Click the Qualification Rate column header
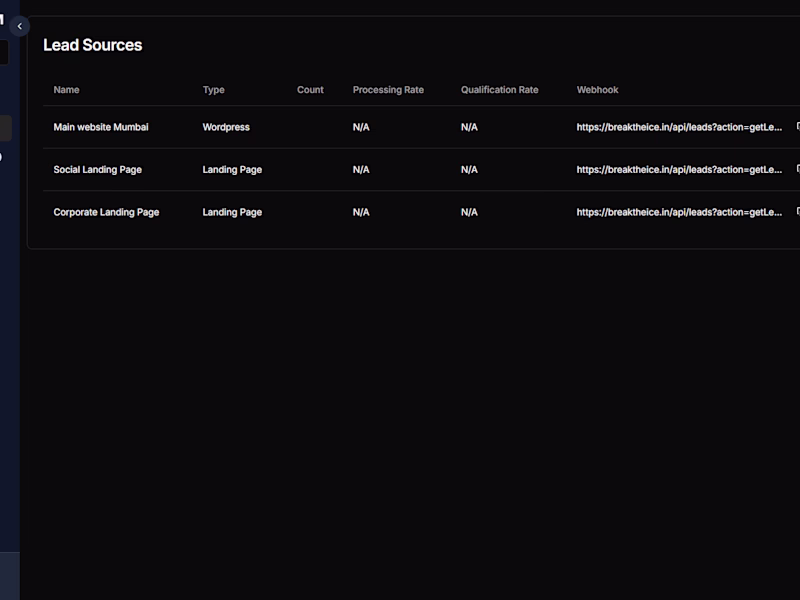The height and width of the screenshot is (600, 800). tap(499, 90)
